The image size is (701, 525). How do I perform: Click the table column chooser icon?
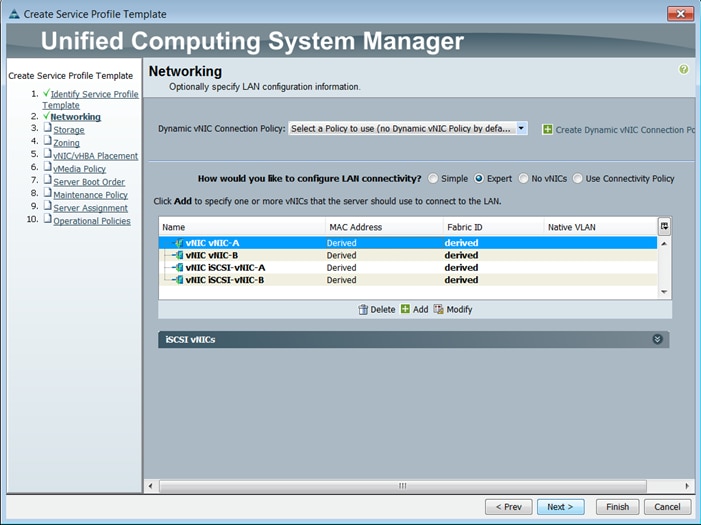[664, 226]
